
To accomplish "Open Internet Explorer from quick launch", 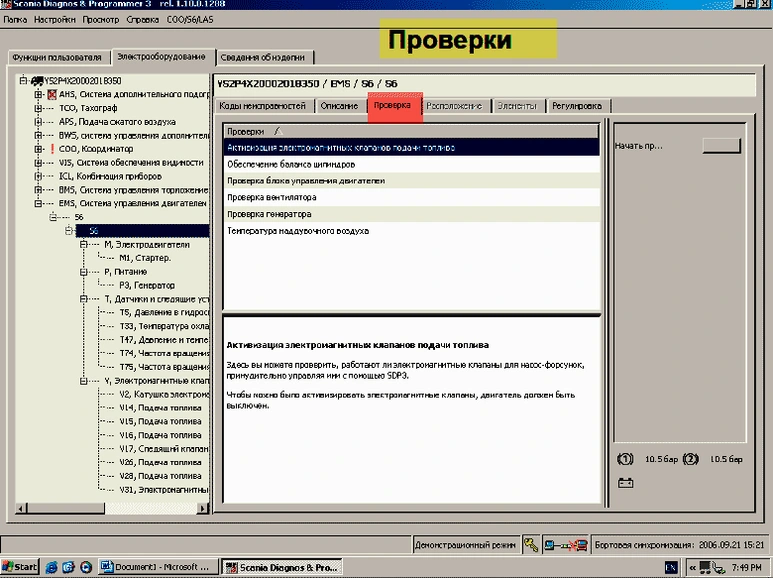I will (51, 567).
